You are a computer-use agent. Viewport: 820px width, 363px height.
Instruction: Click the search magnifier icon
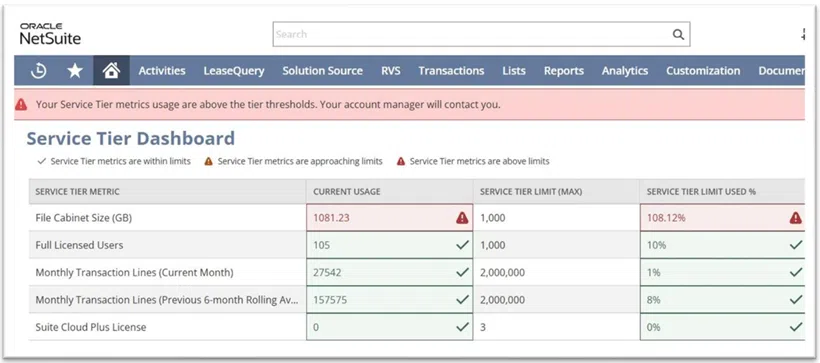[x=678, y=35]
